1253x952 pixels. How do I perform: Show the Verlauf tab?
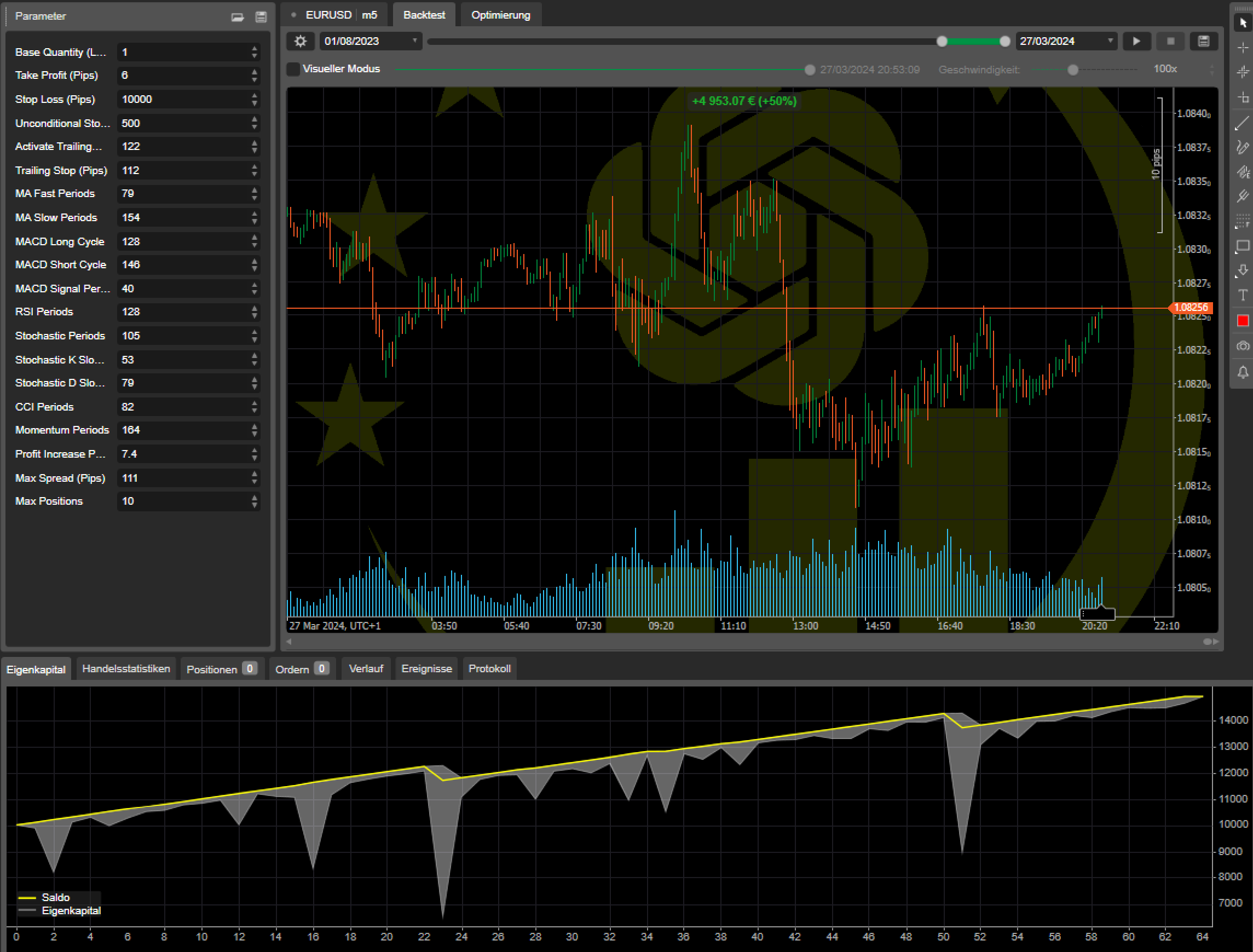366,668
